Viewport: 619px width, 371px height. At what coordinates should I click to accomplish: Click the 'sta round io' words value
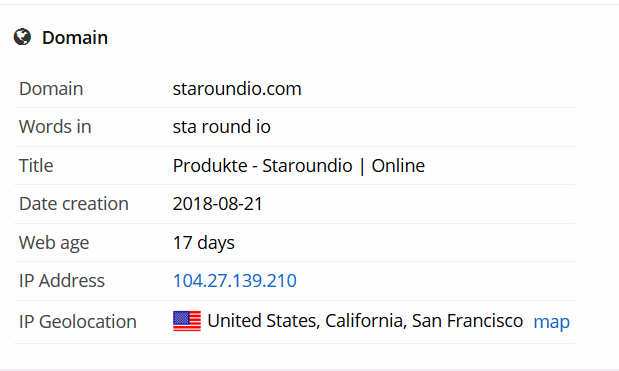(221, 127)
